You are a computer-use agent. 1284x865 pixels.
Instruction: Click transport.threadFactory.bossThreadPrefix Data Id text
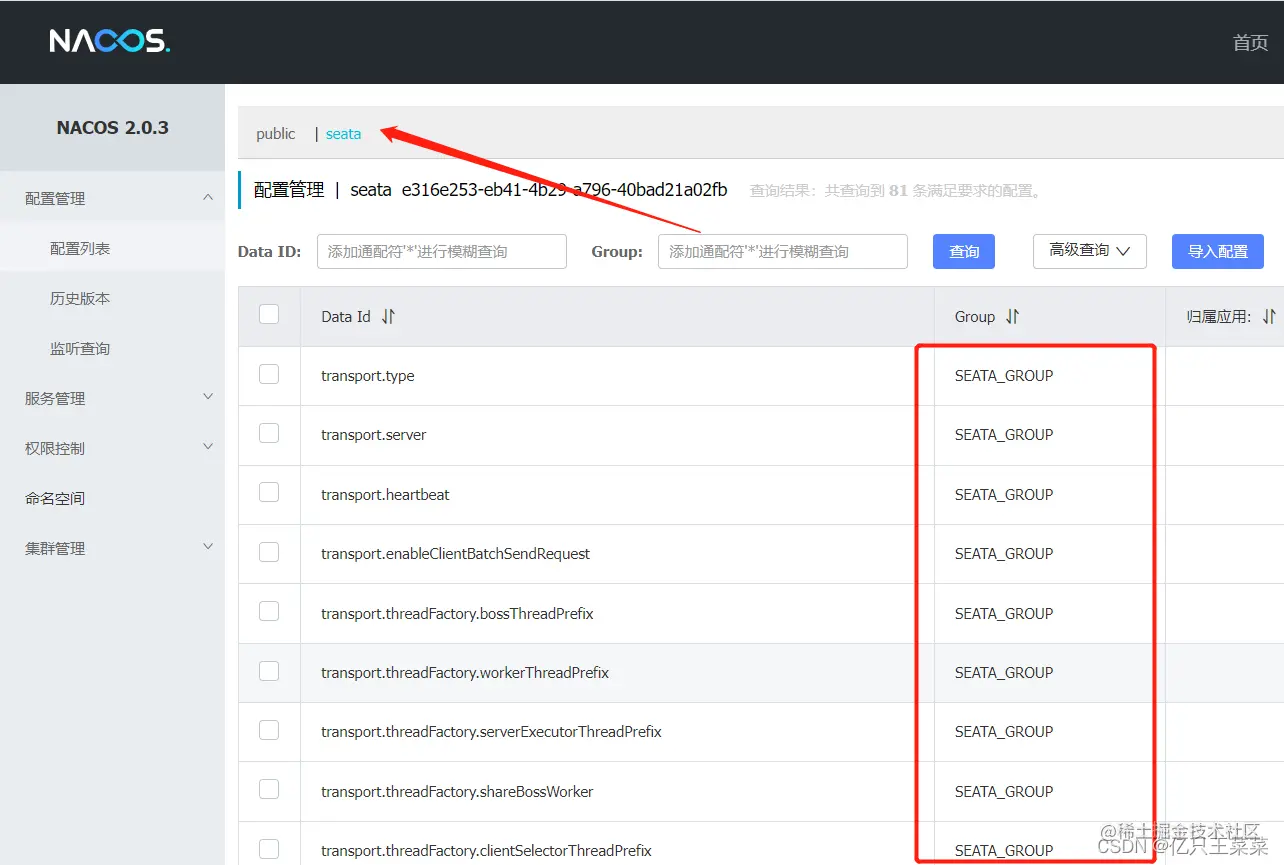coord(457,613)
